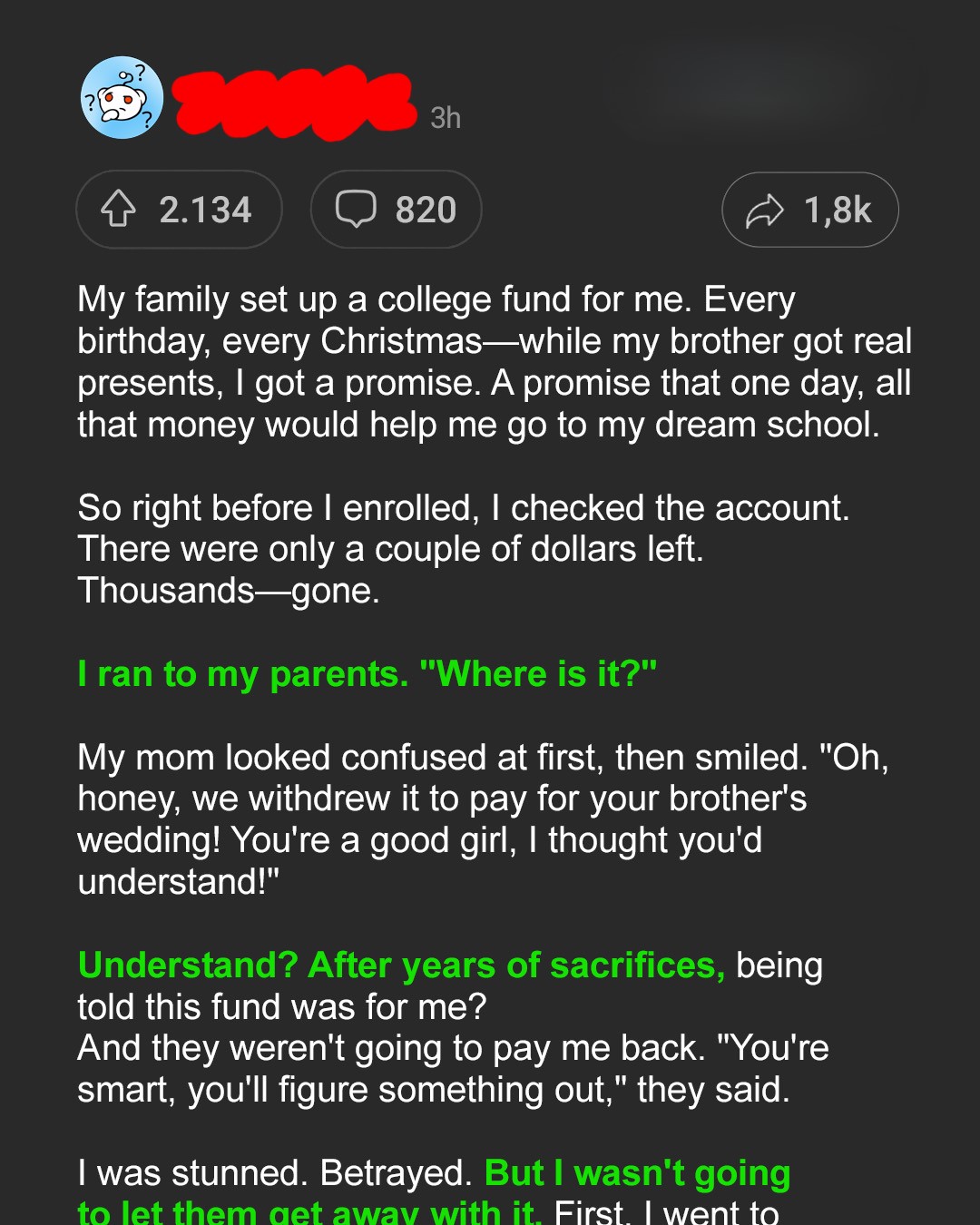The image size is (980, 1225).
Task: Click the line "So right before I enrolled"
Action: [x=463, y=508]
